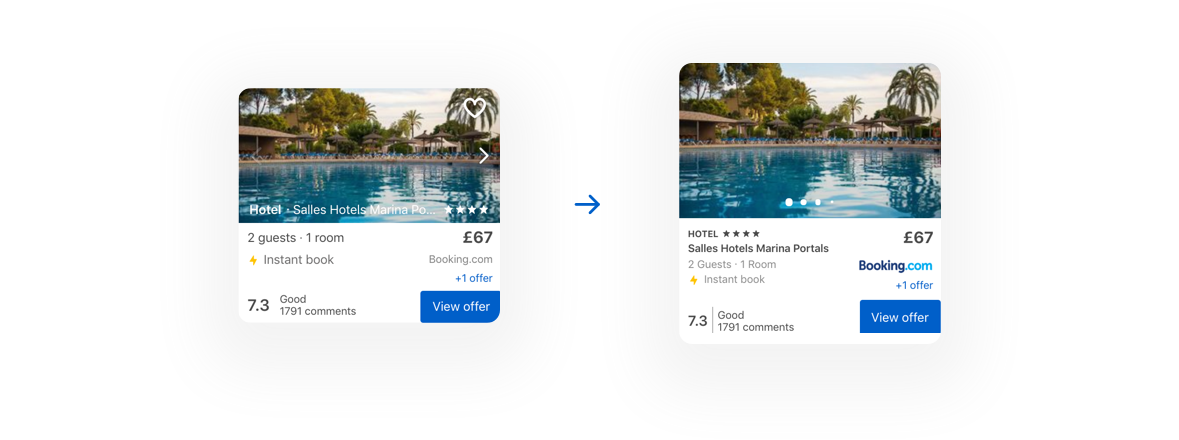Tap the heart favorite icon on left card
Viewport: 1179px width, 440px height.
pos(475,108)
